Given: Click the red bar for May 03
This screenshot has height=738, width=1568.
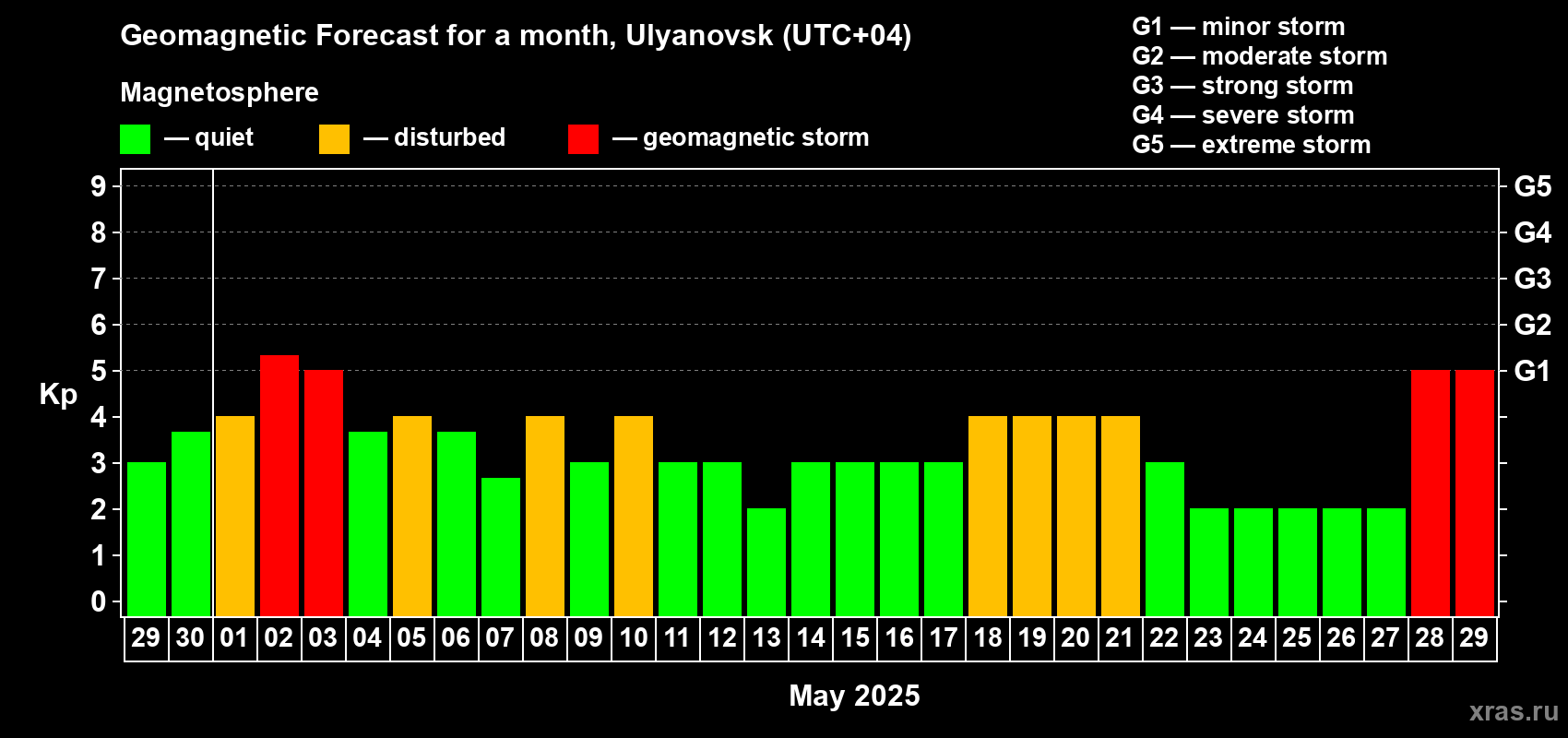Looking at the screenshot, I should (324, 494).
